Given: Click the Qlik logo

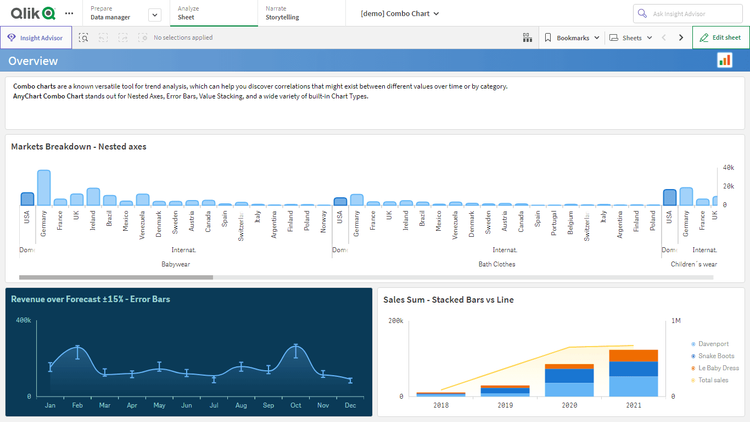Looking at the screenshot, I should (32, 14).
